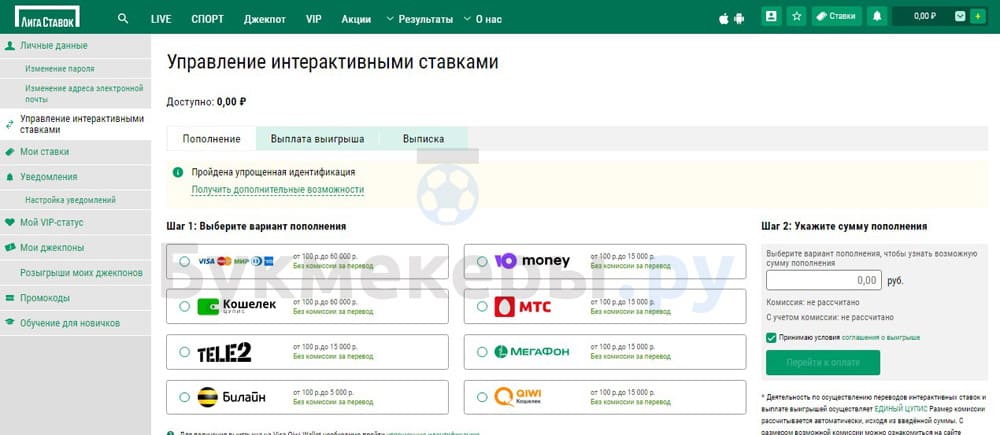Open the profile account icon
Viewport: 1000px width, 435px height.
click(772, 17)
